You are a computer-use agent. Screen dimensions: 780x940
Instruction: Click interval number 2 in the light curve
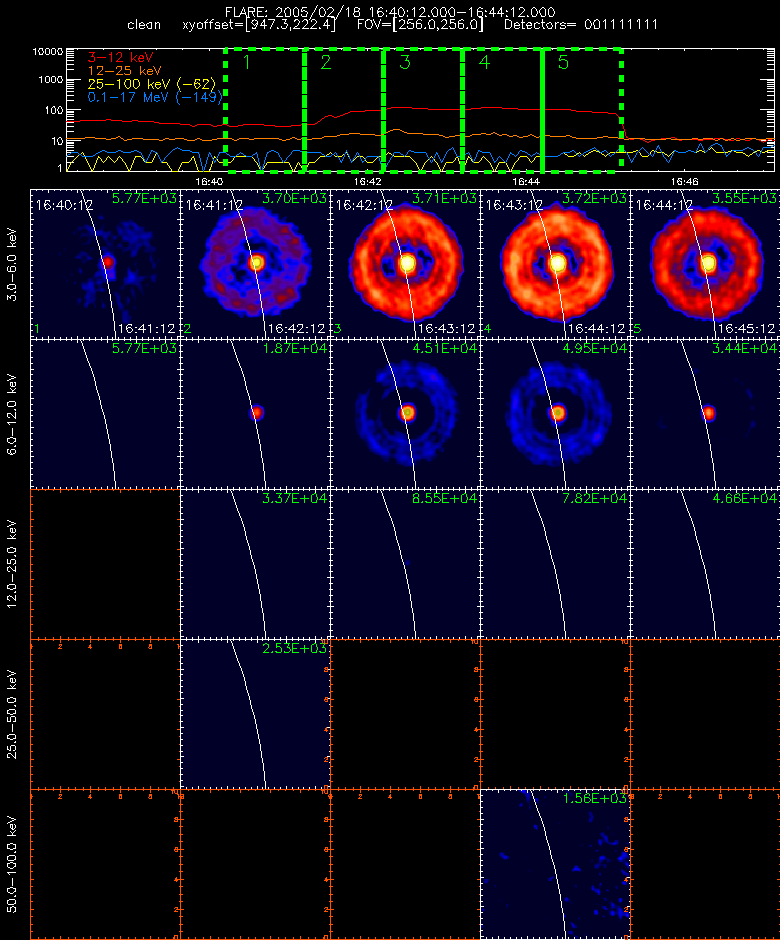326,62
